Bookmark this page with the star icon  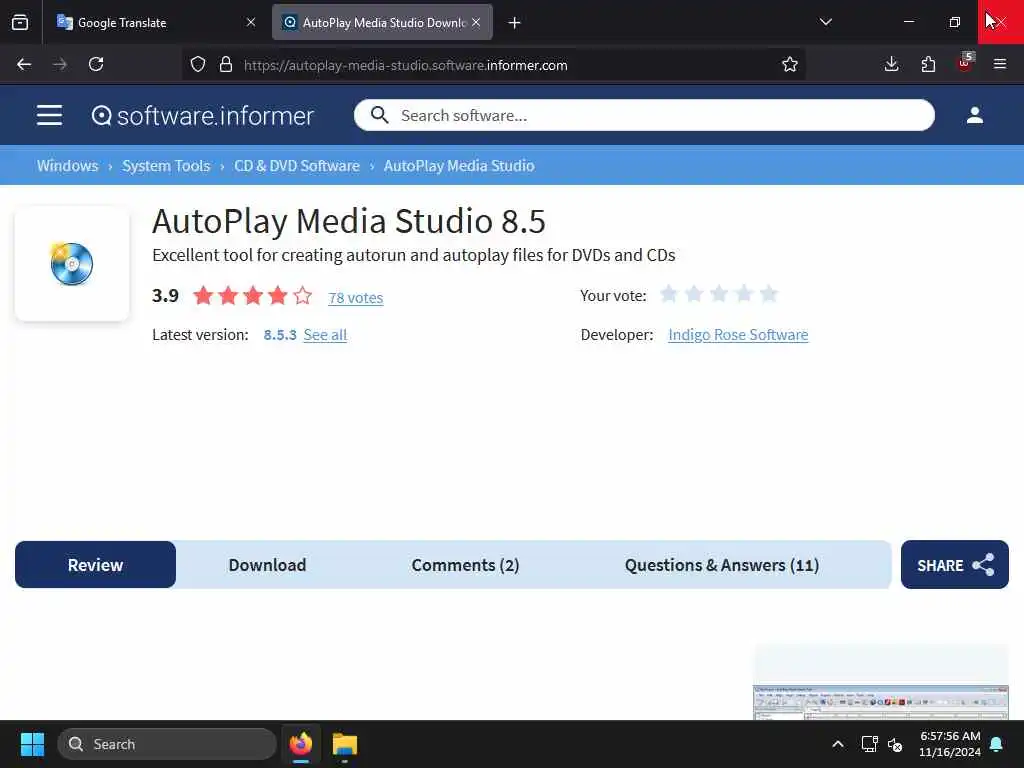tap(790, 64)
